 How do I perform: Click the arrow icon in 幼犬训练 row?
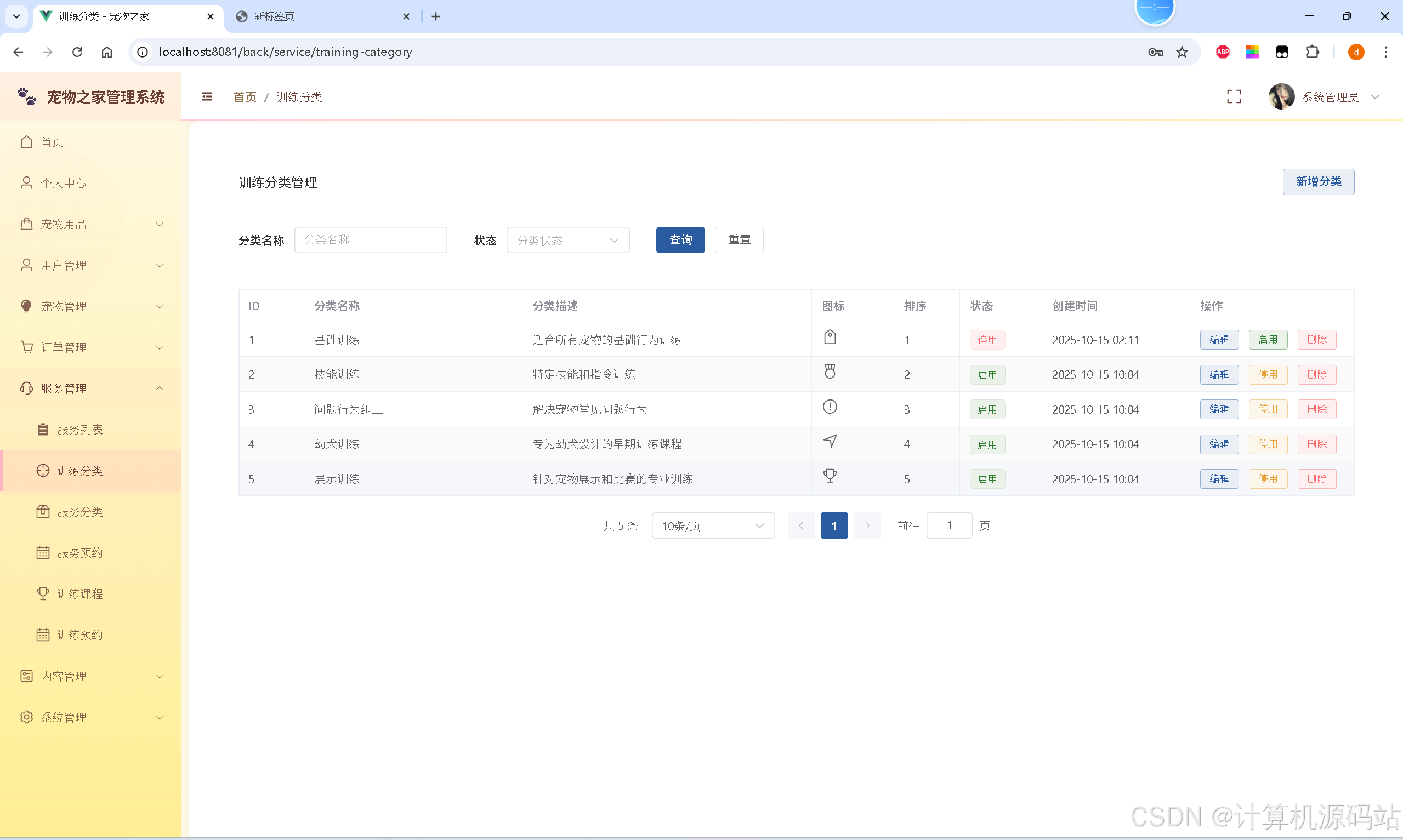click(830, 442)
